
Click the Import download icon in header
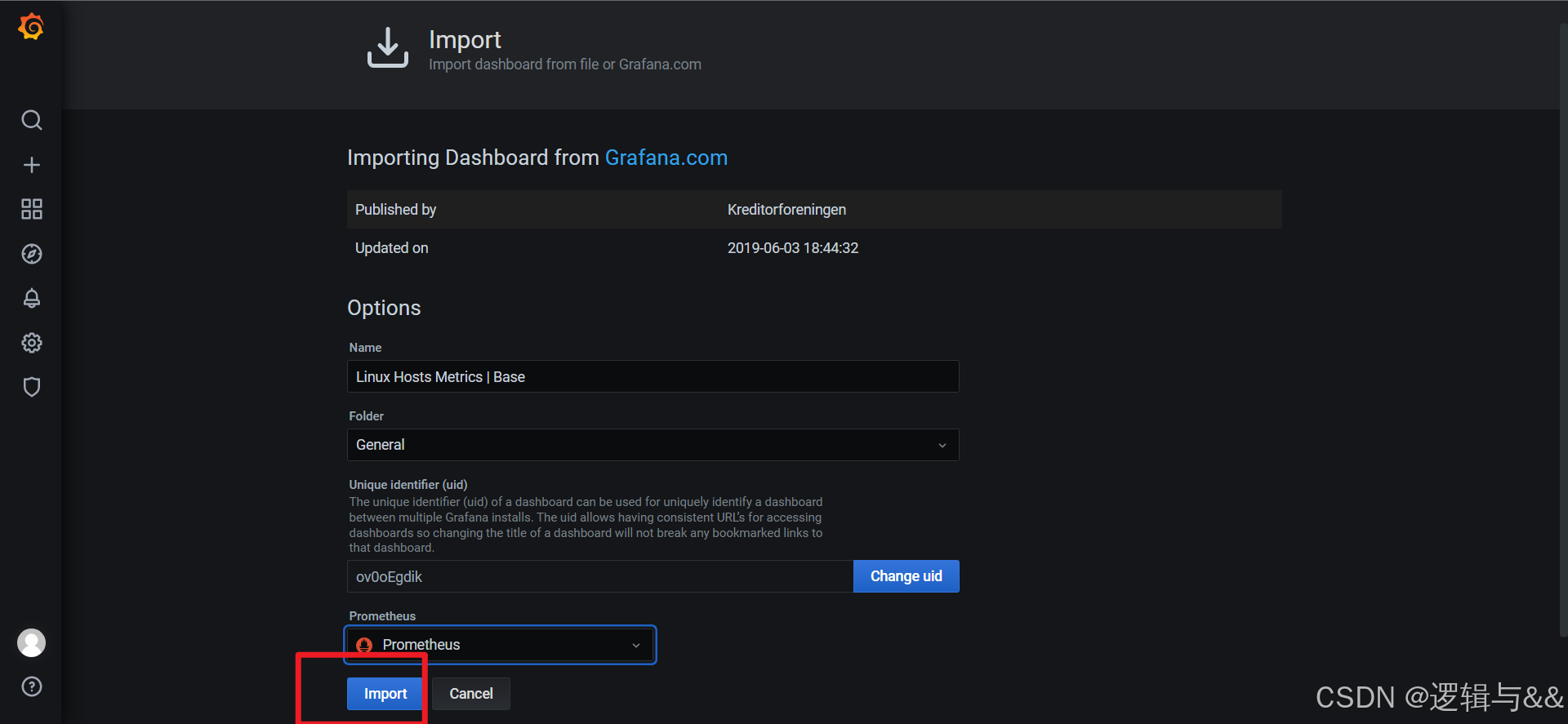point(387,47)
